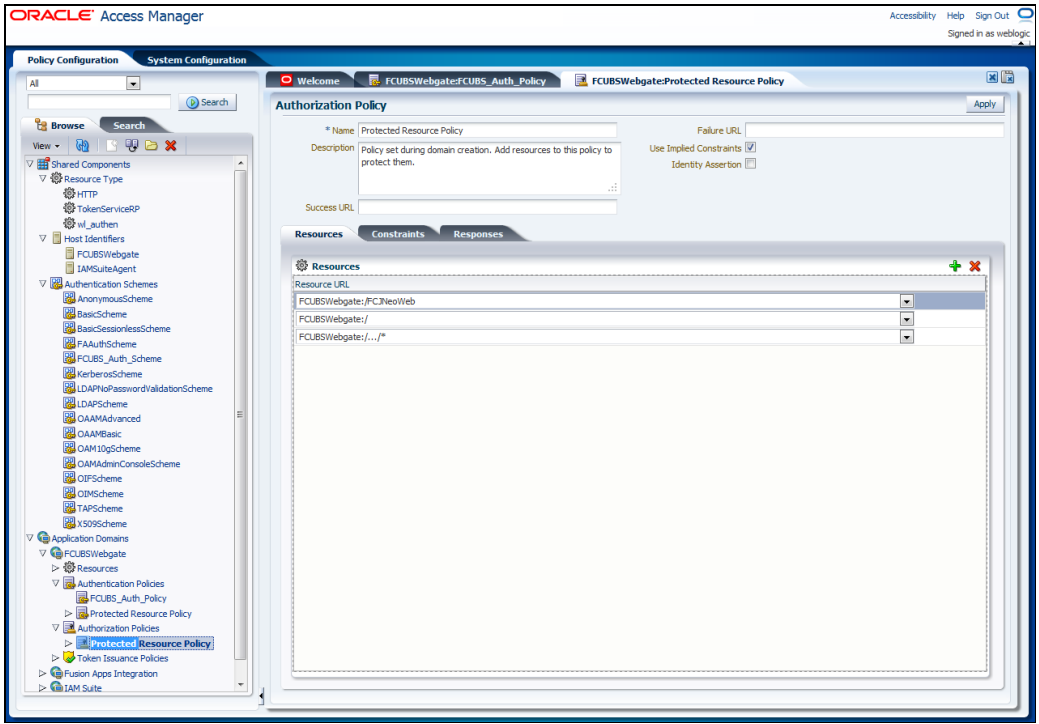This screenshot has width=1039, height=724.
Task: Click the tree scrollbar down arrow
Action: [241, 684]
